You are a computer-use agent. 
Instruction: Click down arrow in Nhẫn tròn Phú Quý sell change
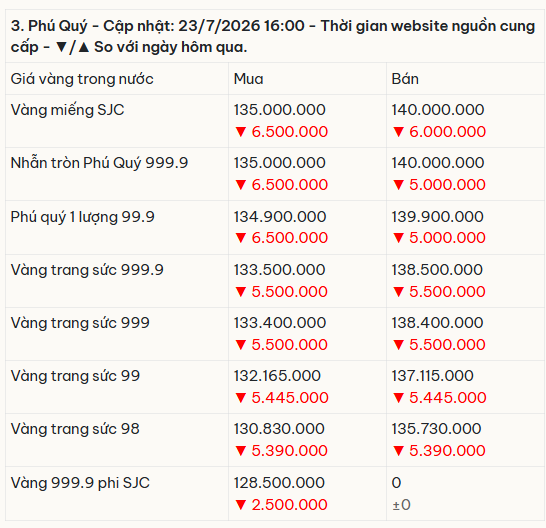pyautogui.click(x=398, y=185)
